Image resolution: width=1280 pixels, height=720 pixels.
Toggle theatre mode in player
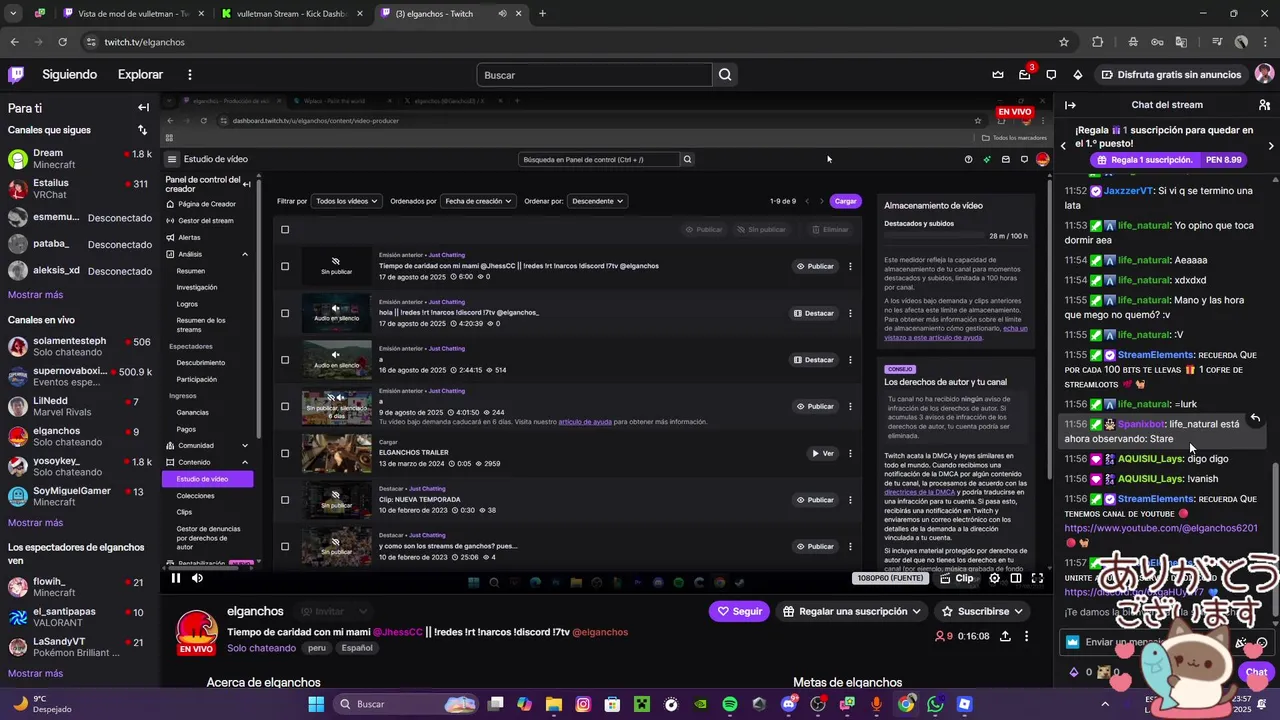click(1016, 578)
